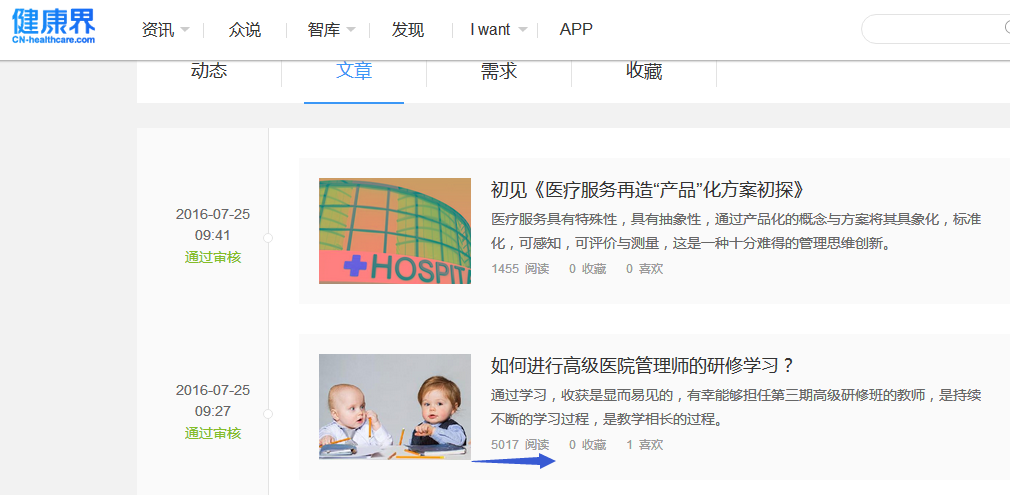Select the 文章 tab
This screenshot has height=495, width=1010.
tap(354, 71)
